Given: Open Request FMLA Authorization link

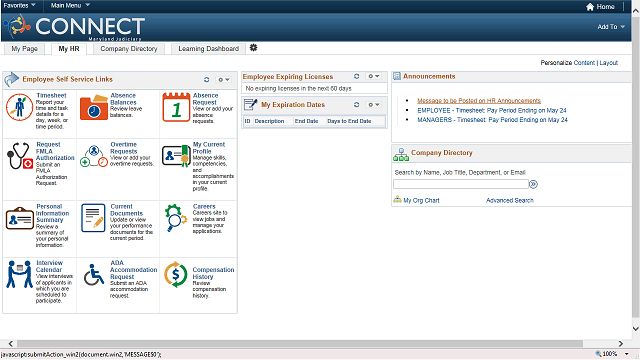Looking at the screenshot, I should click(x=55, y=151).
